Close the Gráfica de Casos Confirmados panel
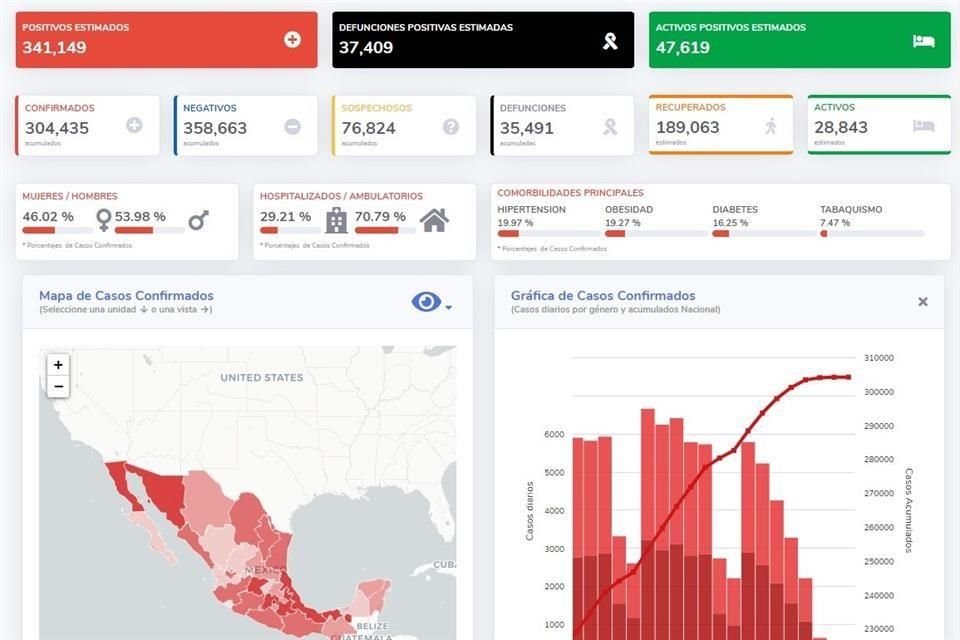 pyautogui.click(x=923, y=301)
